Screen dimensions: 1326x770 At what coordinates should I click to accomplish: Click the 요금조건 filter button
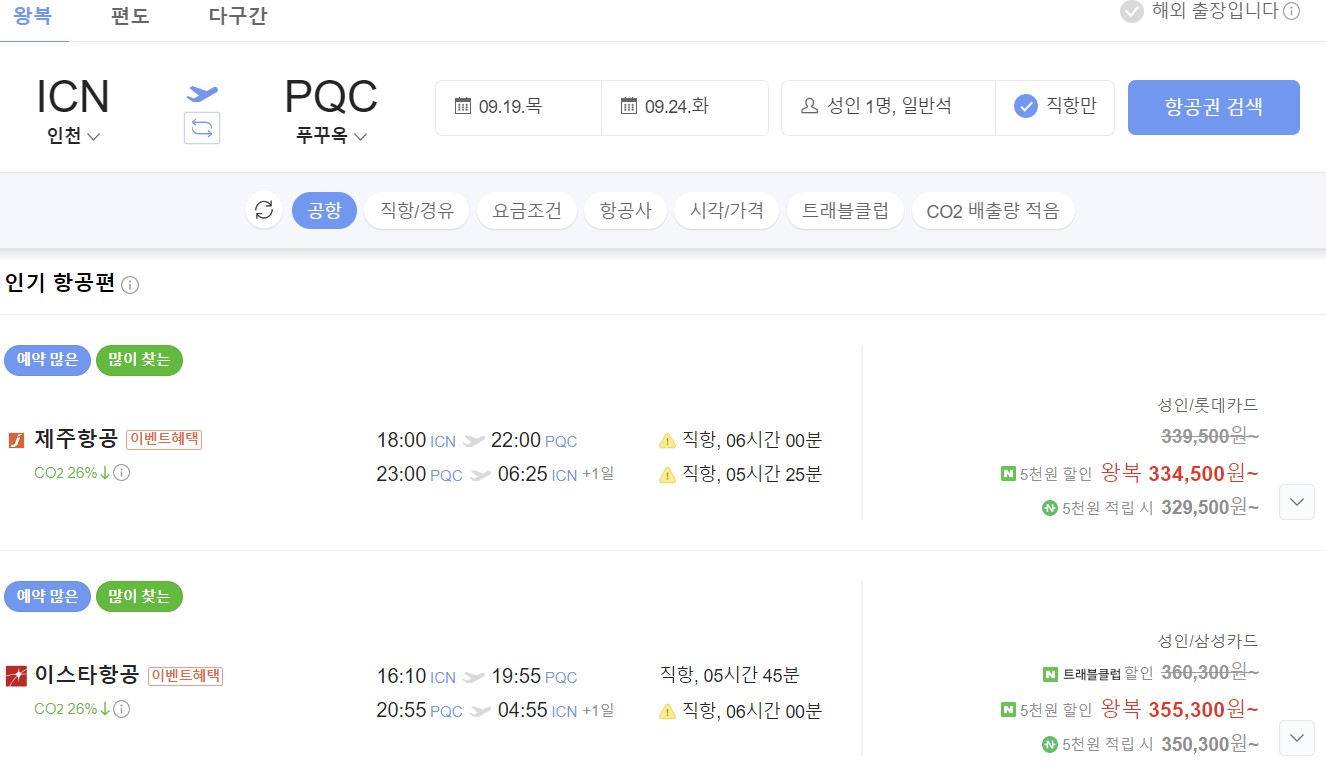527,210
